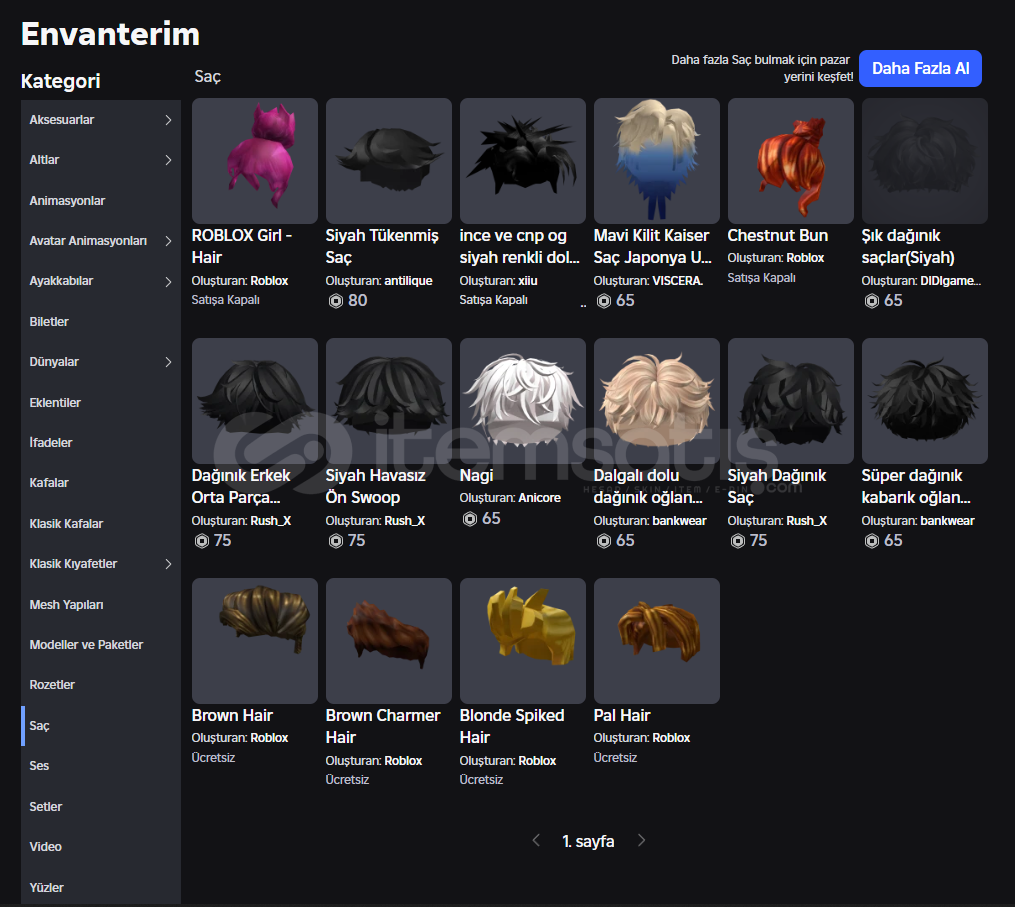Go to the previous inventory page arrow
This screenshot has width=1015, height=907.
click(536, 840)
